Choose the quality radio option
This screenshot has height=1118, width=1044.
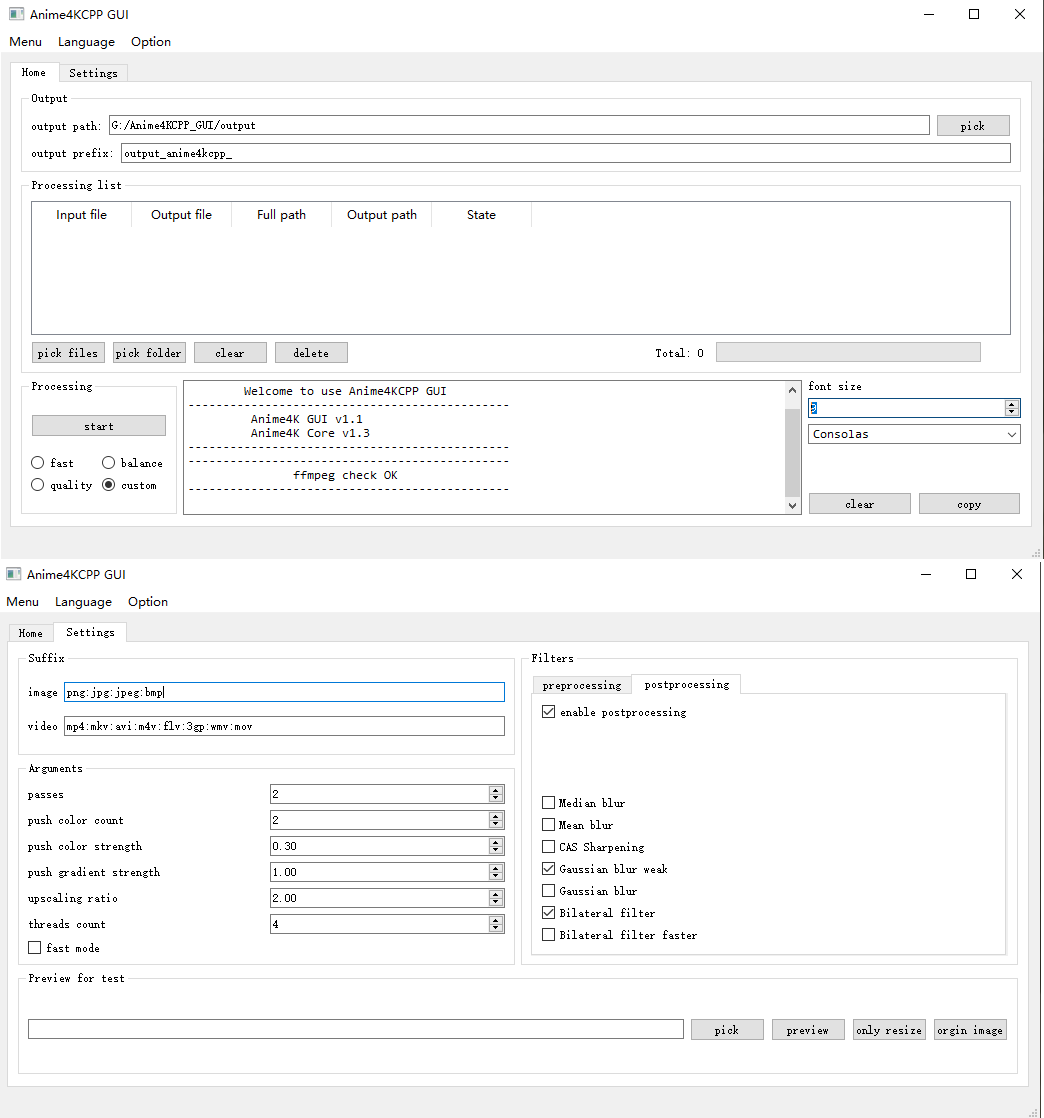[x=38, y=485]
